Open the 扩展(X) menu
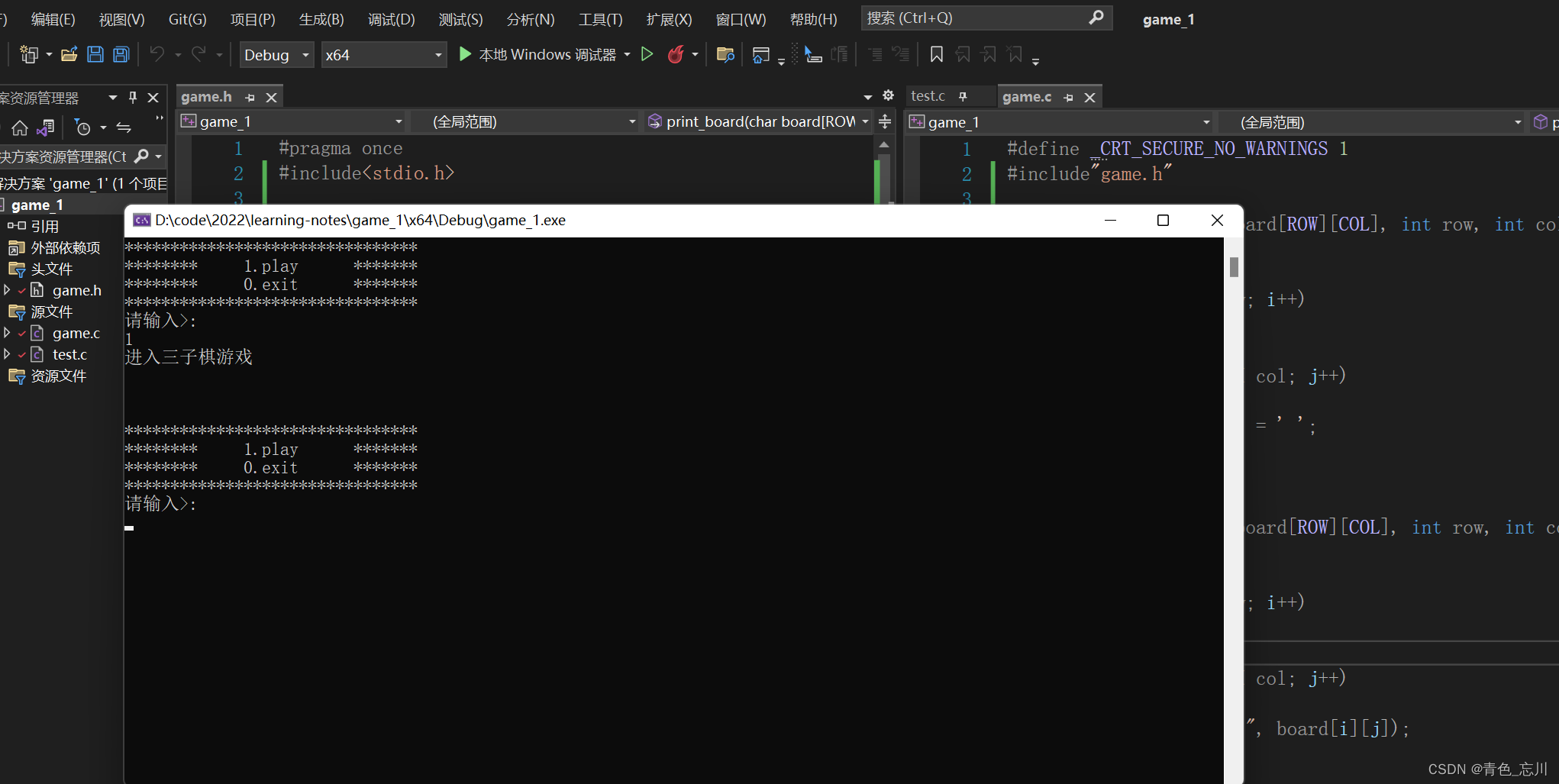Screen dimensions: 1559x784 (x=669, y=19)
